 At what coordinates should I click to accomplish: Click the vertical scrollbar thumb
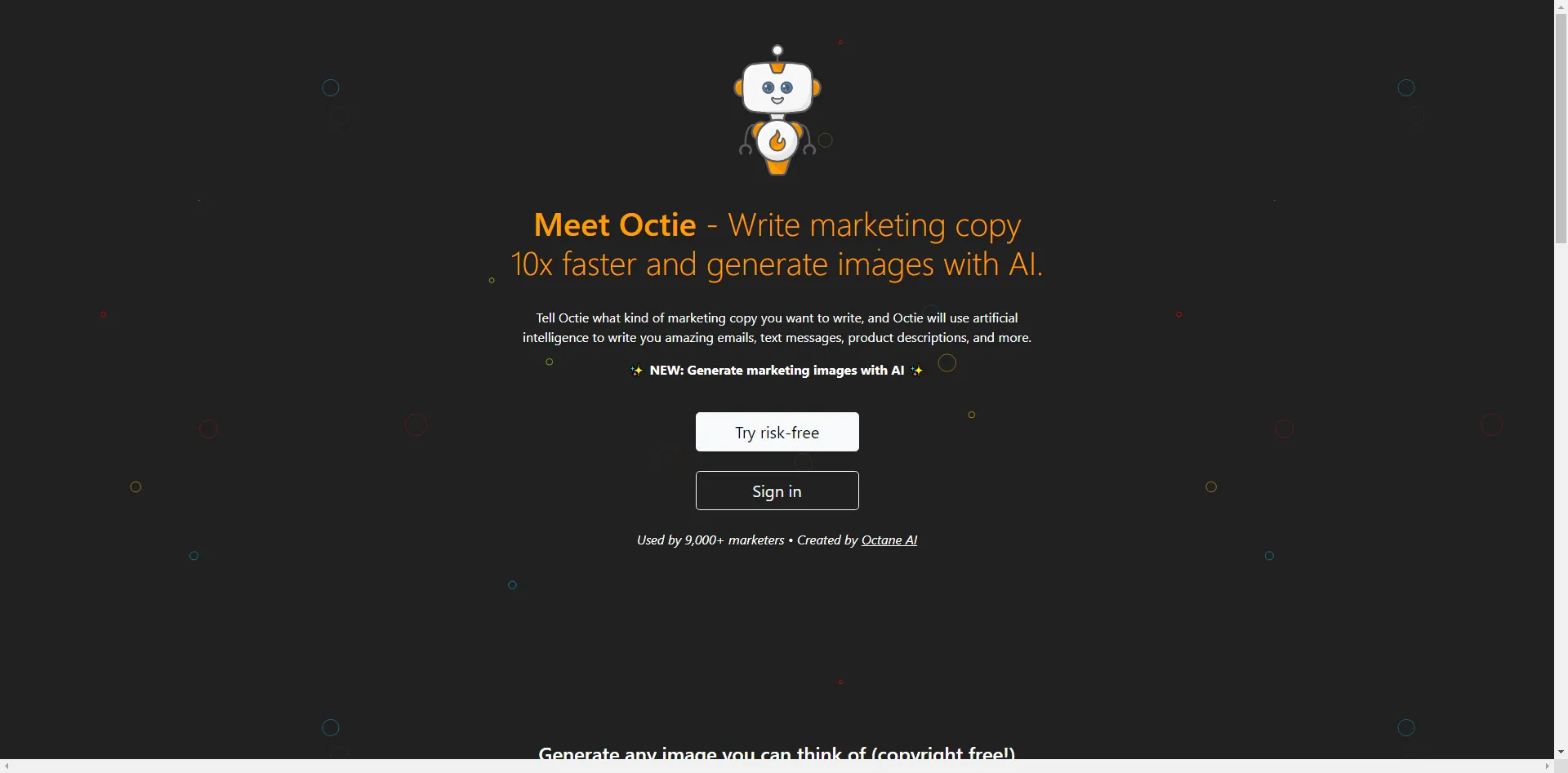(1561, 129)
